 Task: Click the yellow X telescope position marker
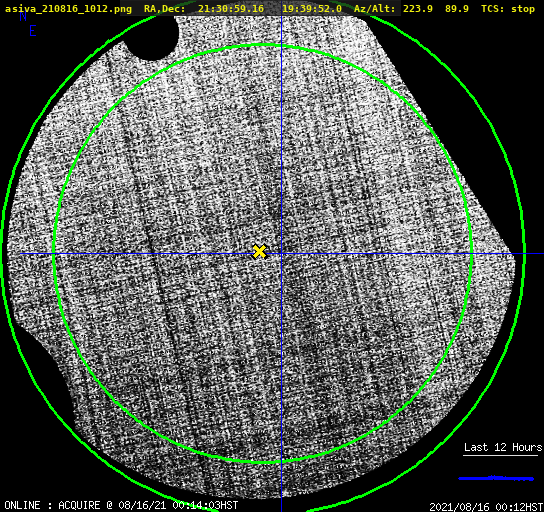(259, 251)
